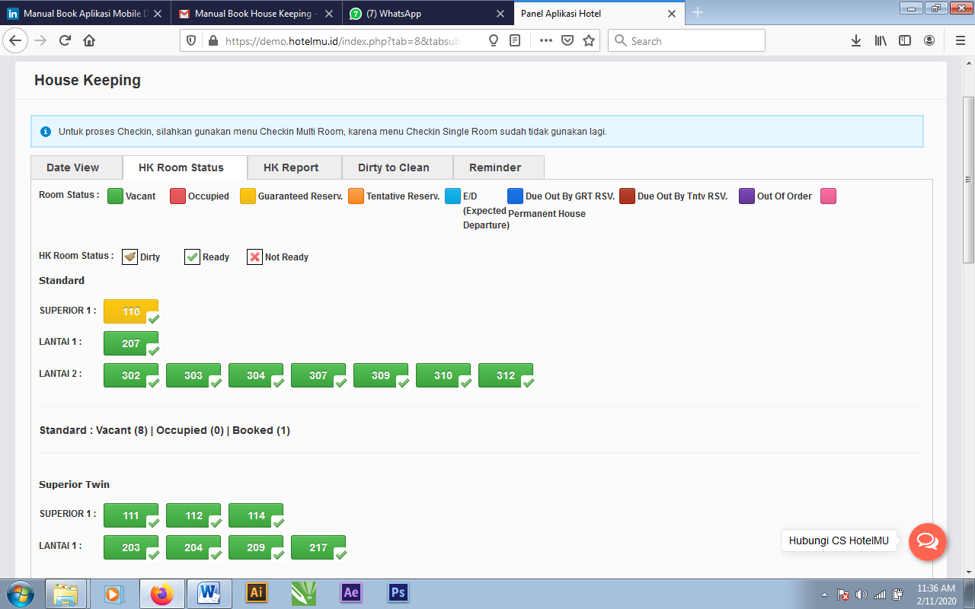Image resolution: width=975 pixels, height=609 pixels.
Task: Open the Dirty to Clean tab
Action: coord(394,168)
